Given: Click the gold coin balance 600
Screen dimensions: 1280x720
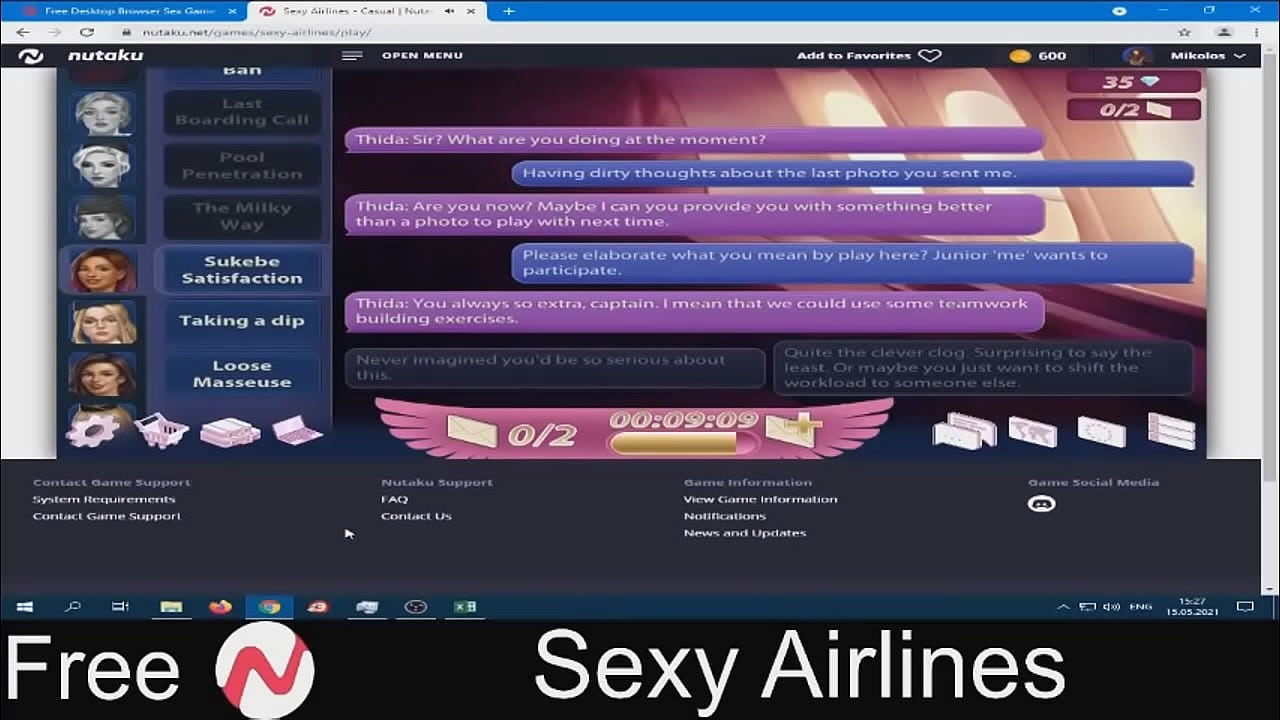Looking at the screenshot, I should pos(1038,56).
